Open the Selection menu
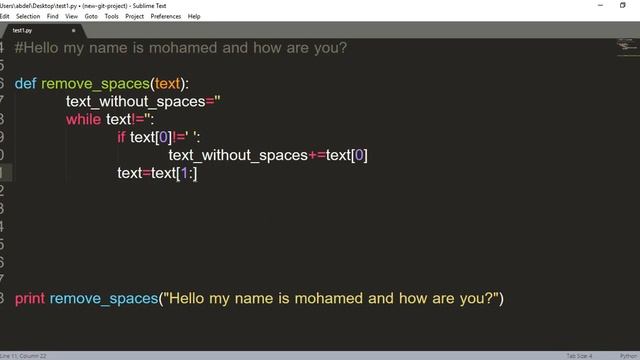640x360 pixels. [28, 16]
